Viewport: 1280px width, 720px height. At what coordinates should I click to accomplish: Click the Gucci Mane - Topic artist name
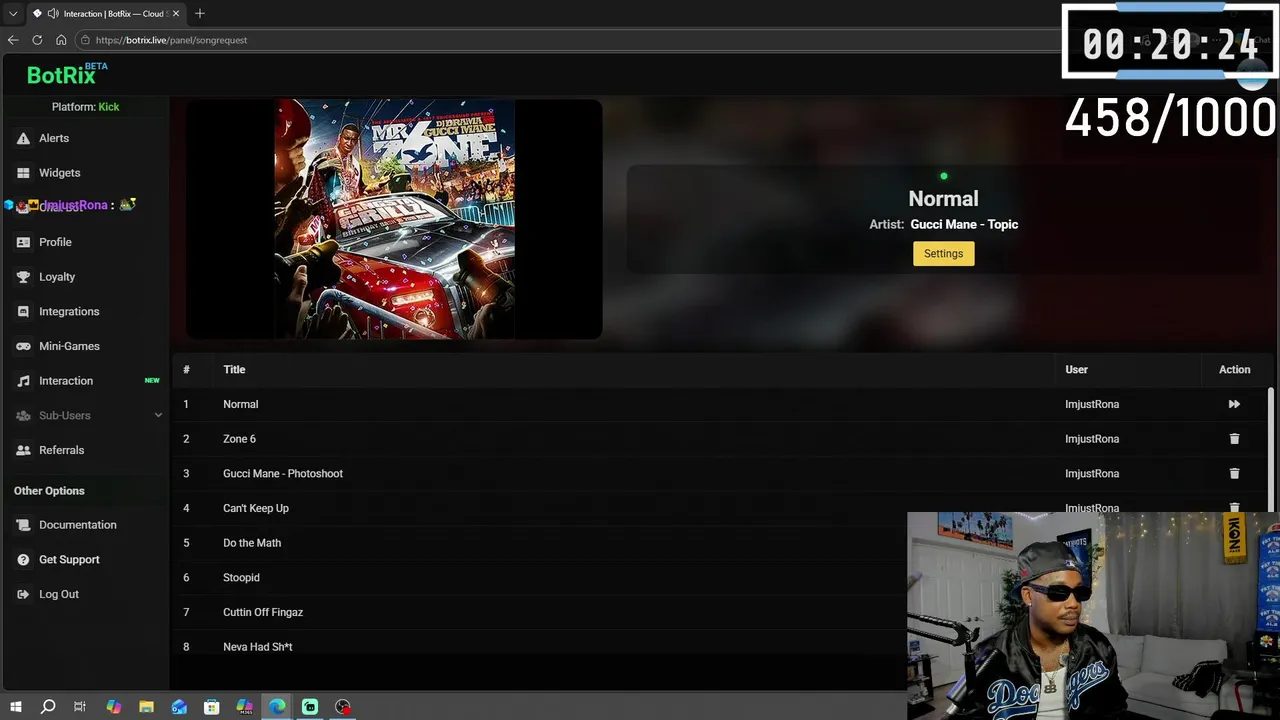coord(964,225)
